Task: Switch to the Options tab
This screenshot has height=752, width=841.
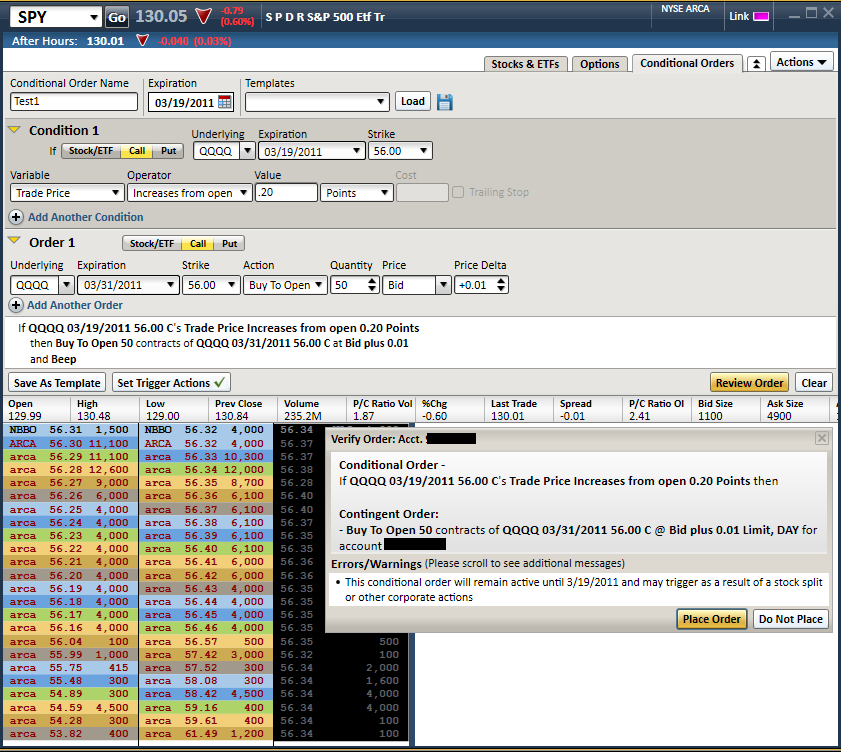Action: point(600,64)
